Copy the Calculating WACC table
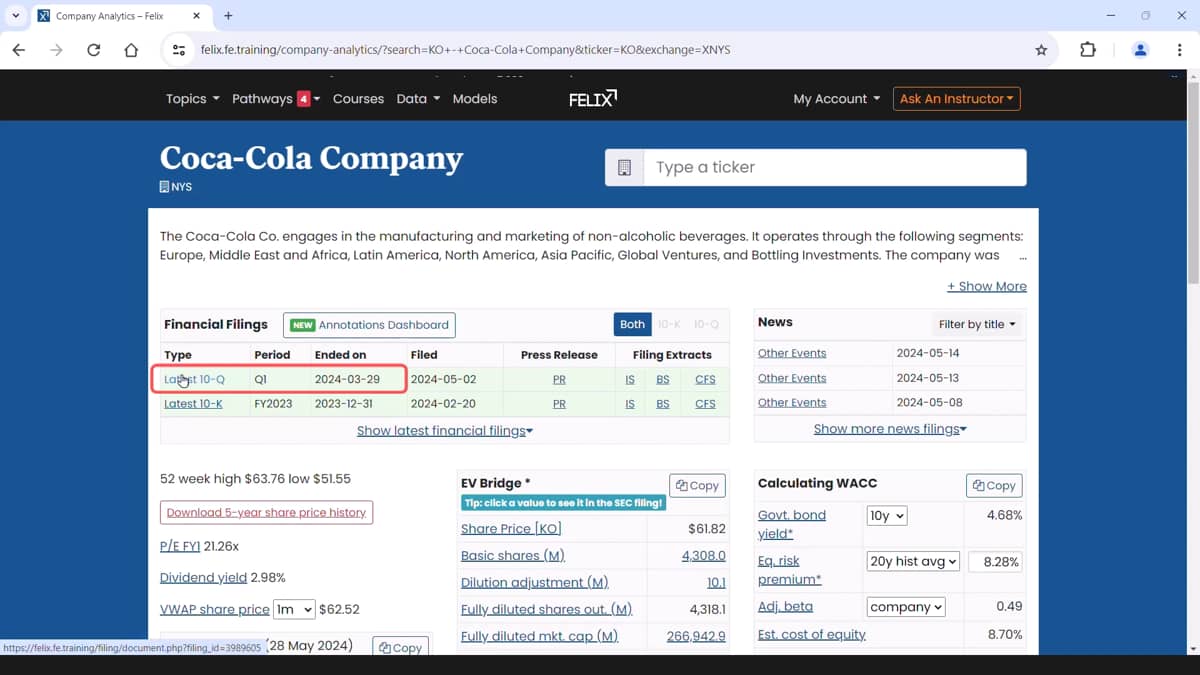 click(x=994, y=485)
